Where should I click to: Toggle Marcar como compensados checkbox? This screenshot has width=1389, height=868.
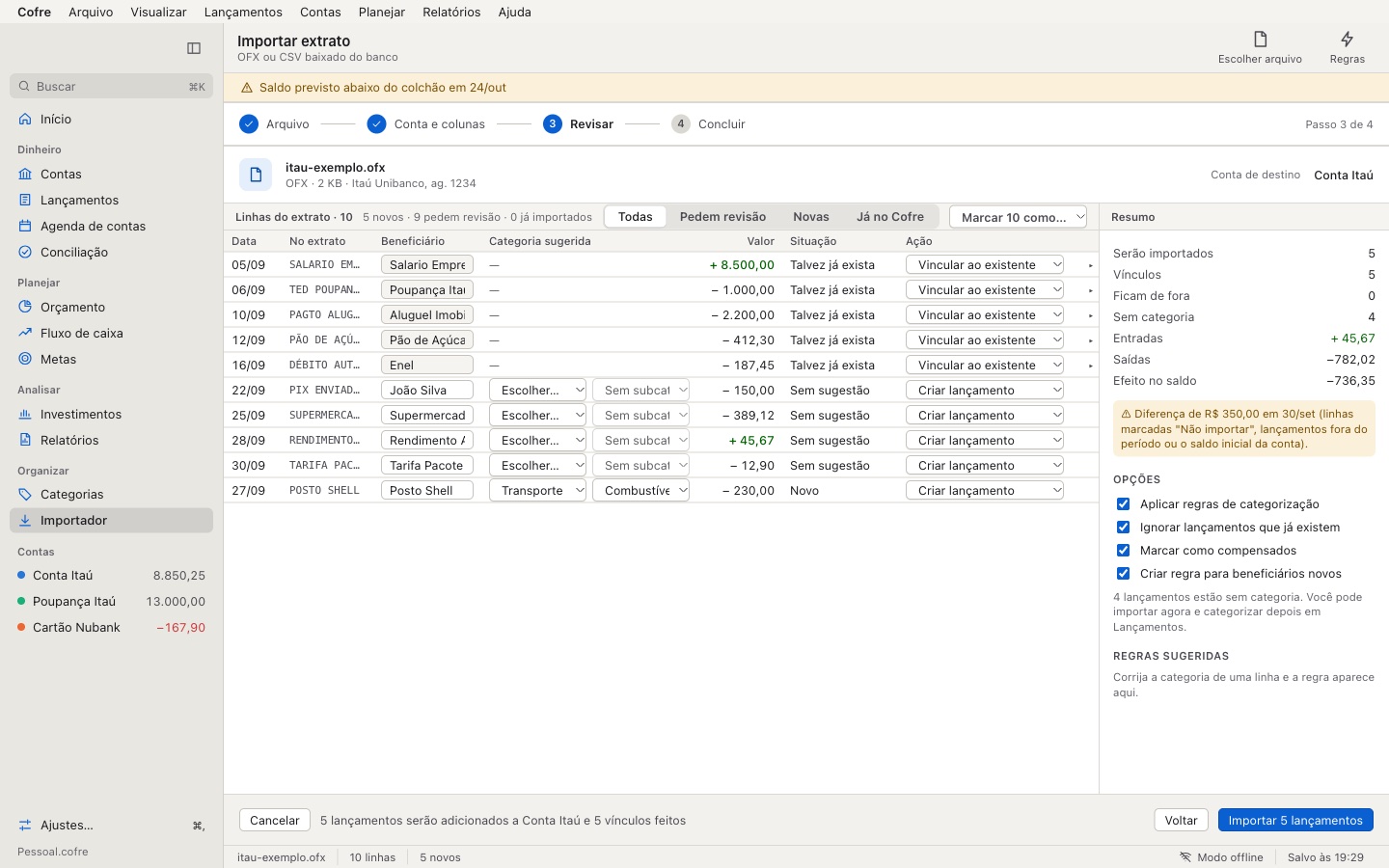coord(1123,551)
